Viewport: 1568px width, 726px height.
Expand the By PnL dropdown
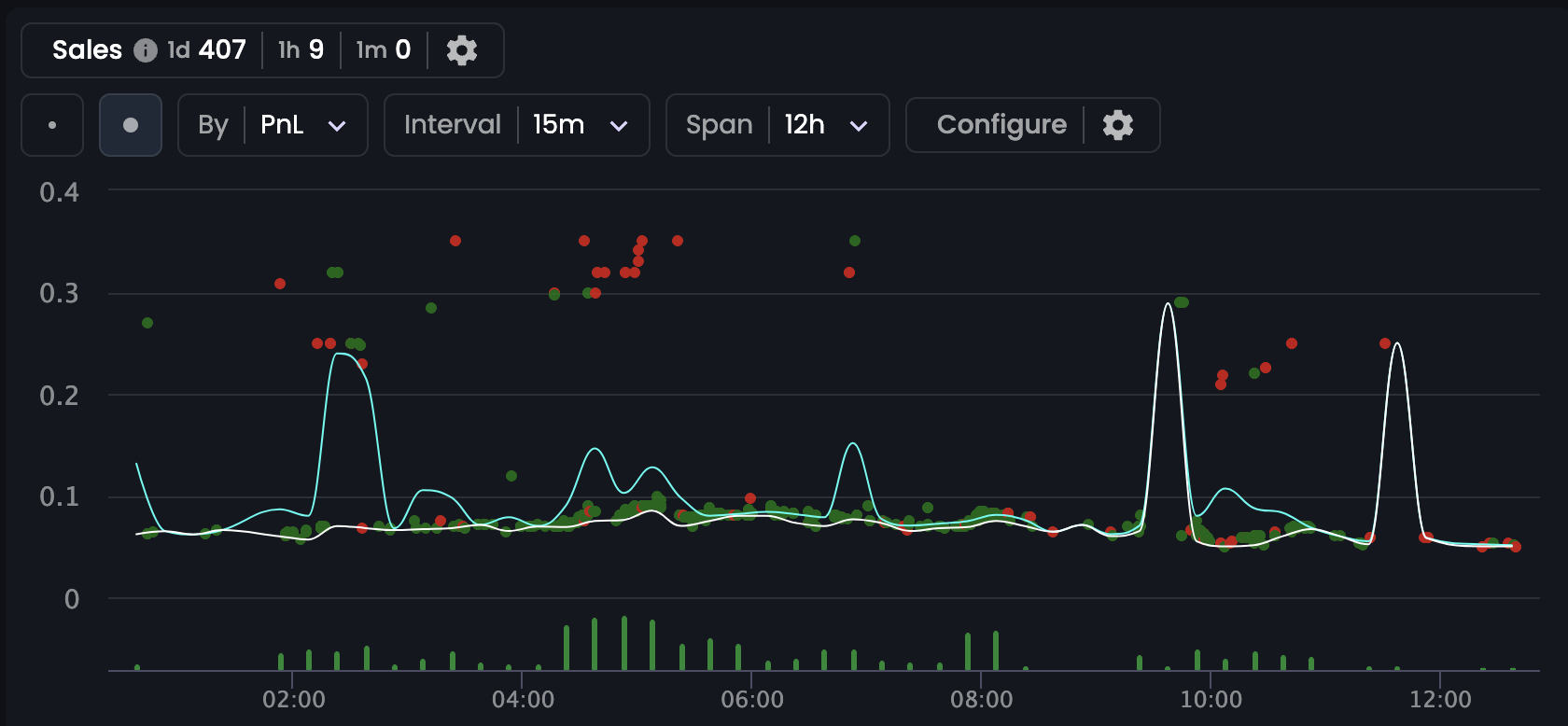[x=273, y=125]
